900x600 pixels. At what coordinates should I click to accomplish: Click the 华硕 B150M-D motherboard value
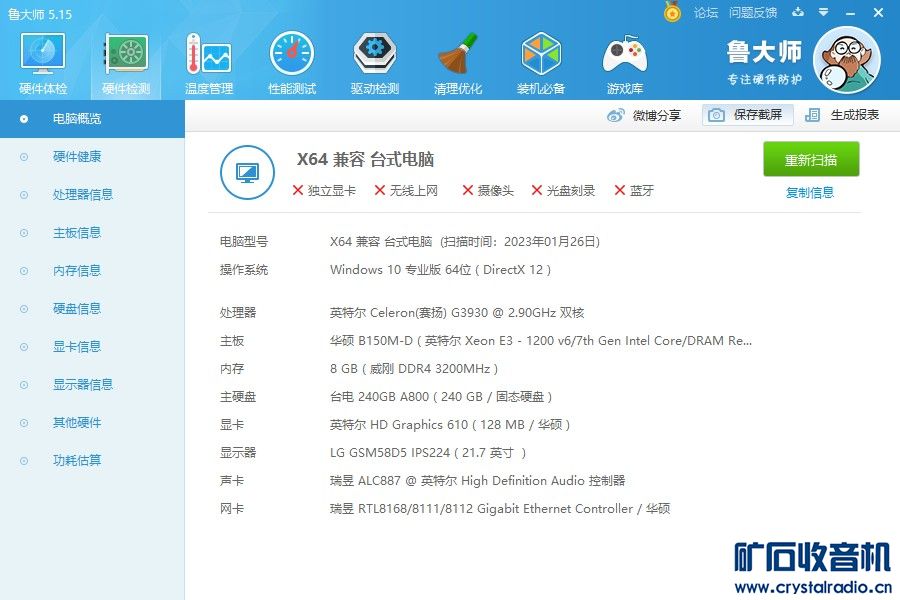[x=541, y=341]
